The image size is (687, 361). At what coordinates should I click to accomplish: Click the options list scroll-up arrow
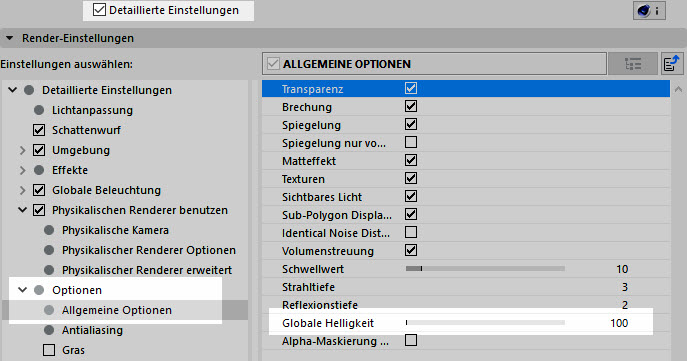tap(678, 89)
